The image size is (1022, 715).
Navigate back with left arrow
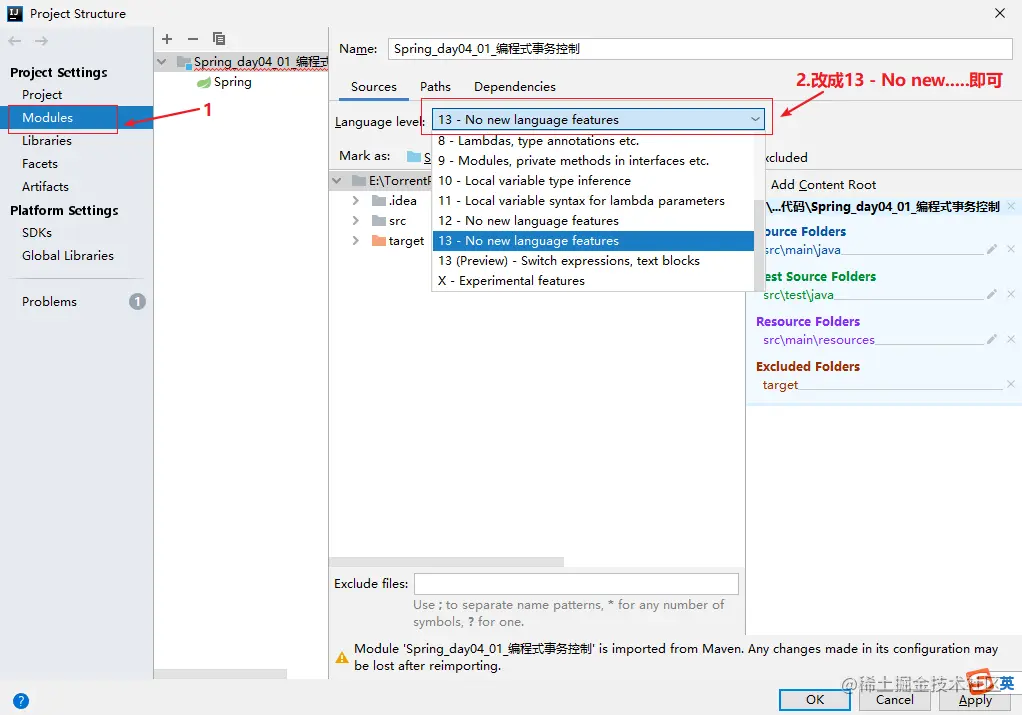point(15,41)
